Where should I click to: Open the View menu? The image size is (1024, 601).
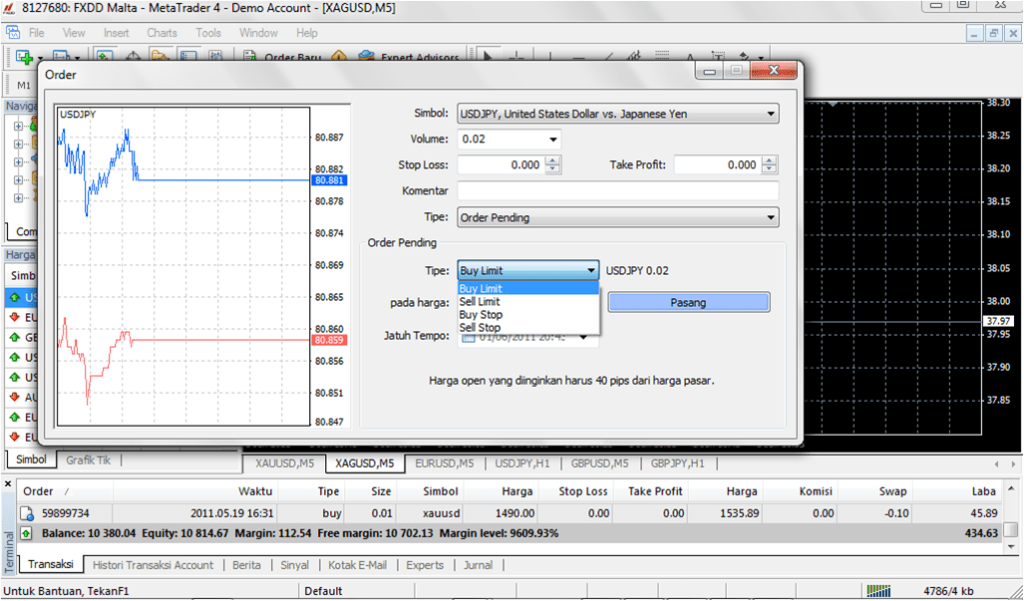(74, 33)
